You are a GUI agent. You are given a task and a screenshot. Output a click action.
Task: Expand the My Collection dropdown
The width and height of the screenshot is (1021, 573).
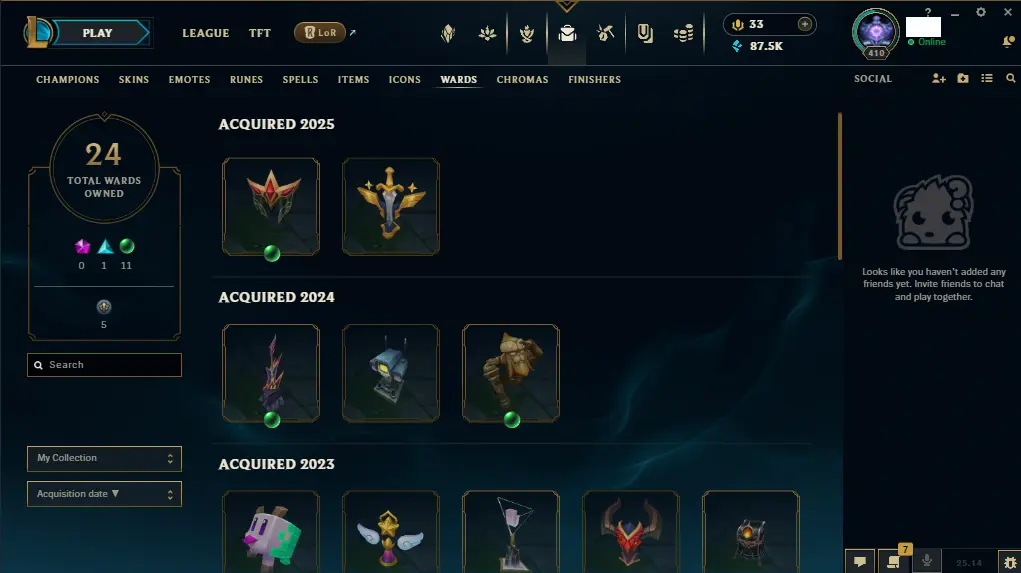pos(104,458)
